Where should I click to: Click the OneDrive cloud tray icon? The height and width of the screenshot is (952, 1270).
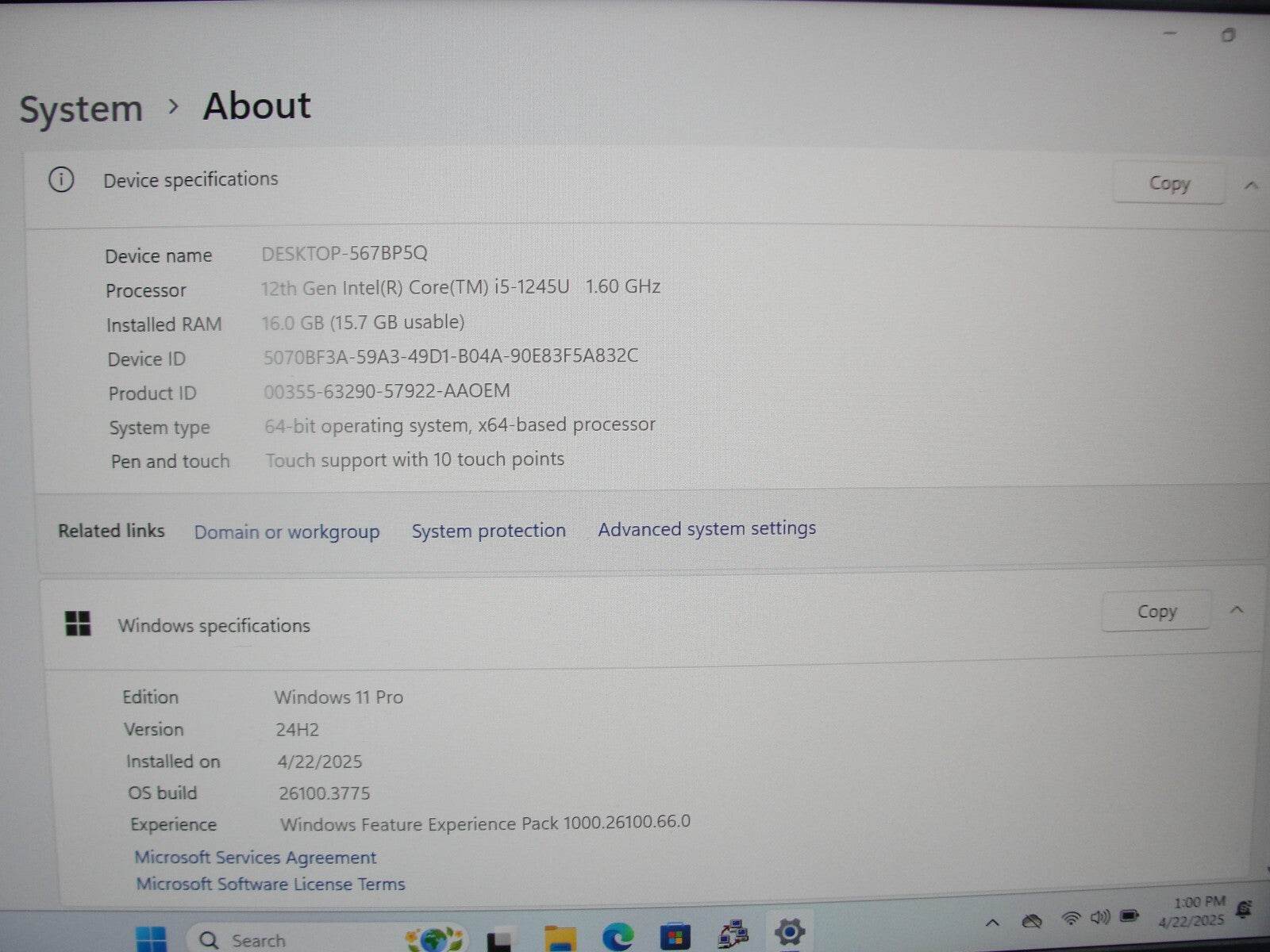pyautogui.click(x=1031, y=921)
